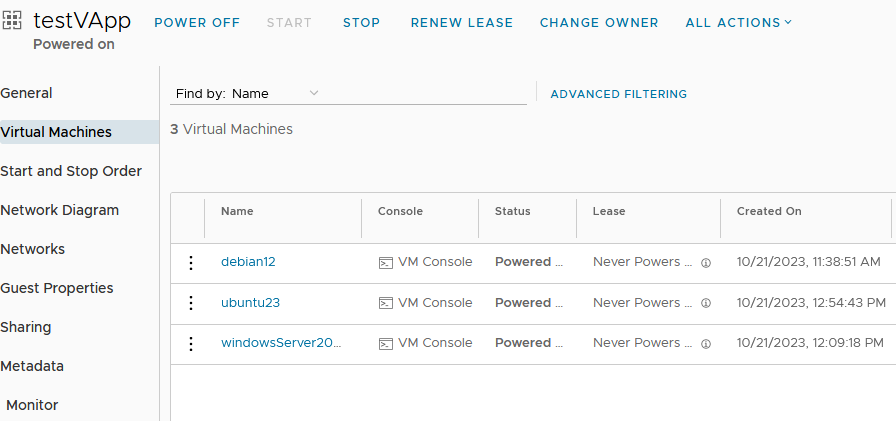Click the lease info icon for windowsServer
The height and width of the screenshot is (421, 896).
(706, 344)
